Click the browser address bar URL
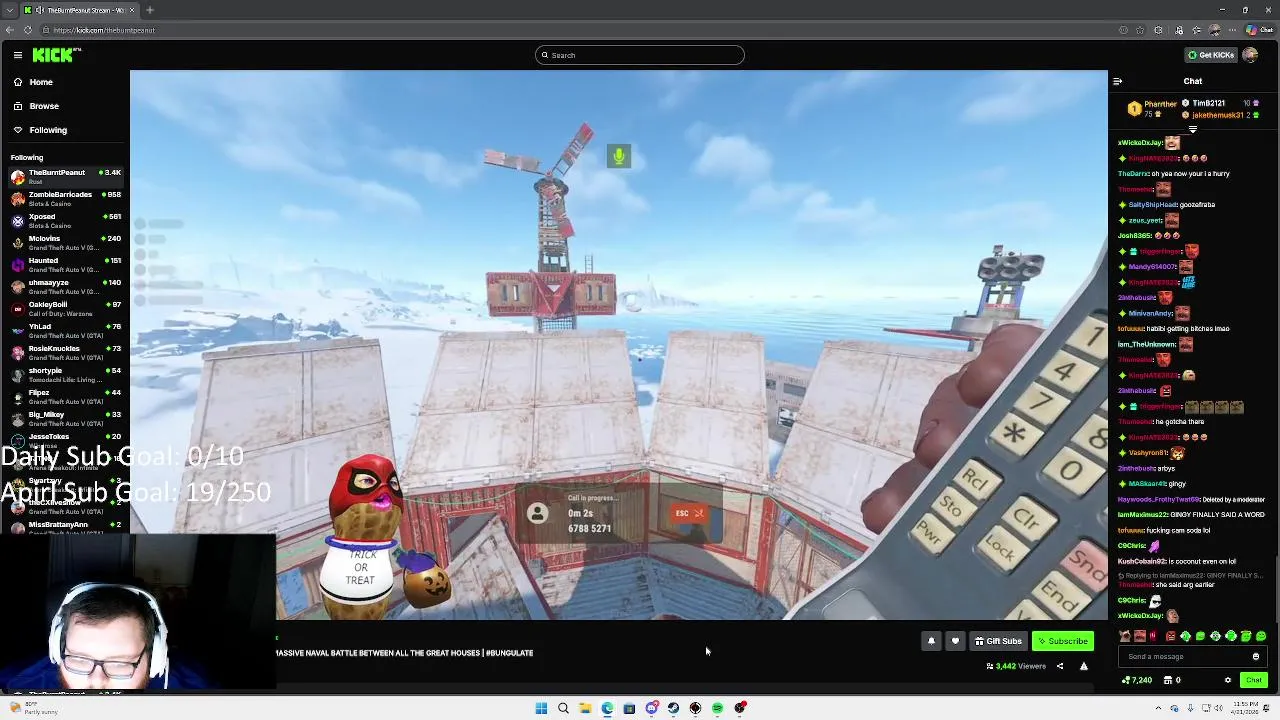 point(104,30)
